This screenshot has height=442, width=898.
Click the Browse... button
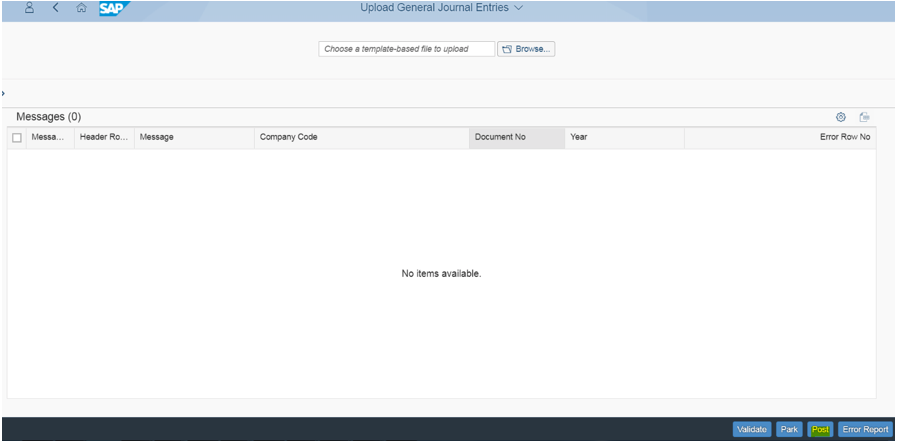pyautogui.click(x=526, y=49)
